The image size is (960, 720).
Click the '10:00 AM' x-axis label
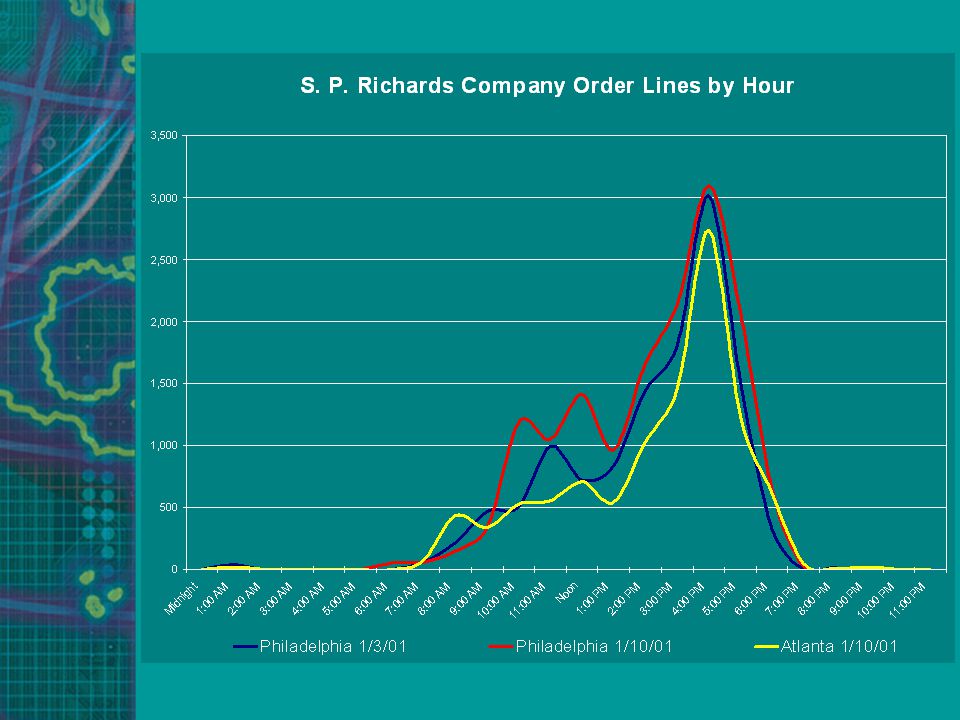pyautogui.click(x=496, y=600)
